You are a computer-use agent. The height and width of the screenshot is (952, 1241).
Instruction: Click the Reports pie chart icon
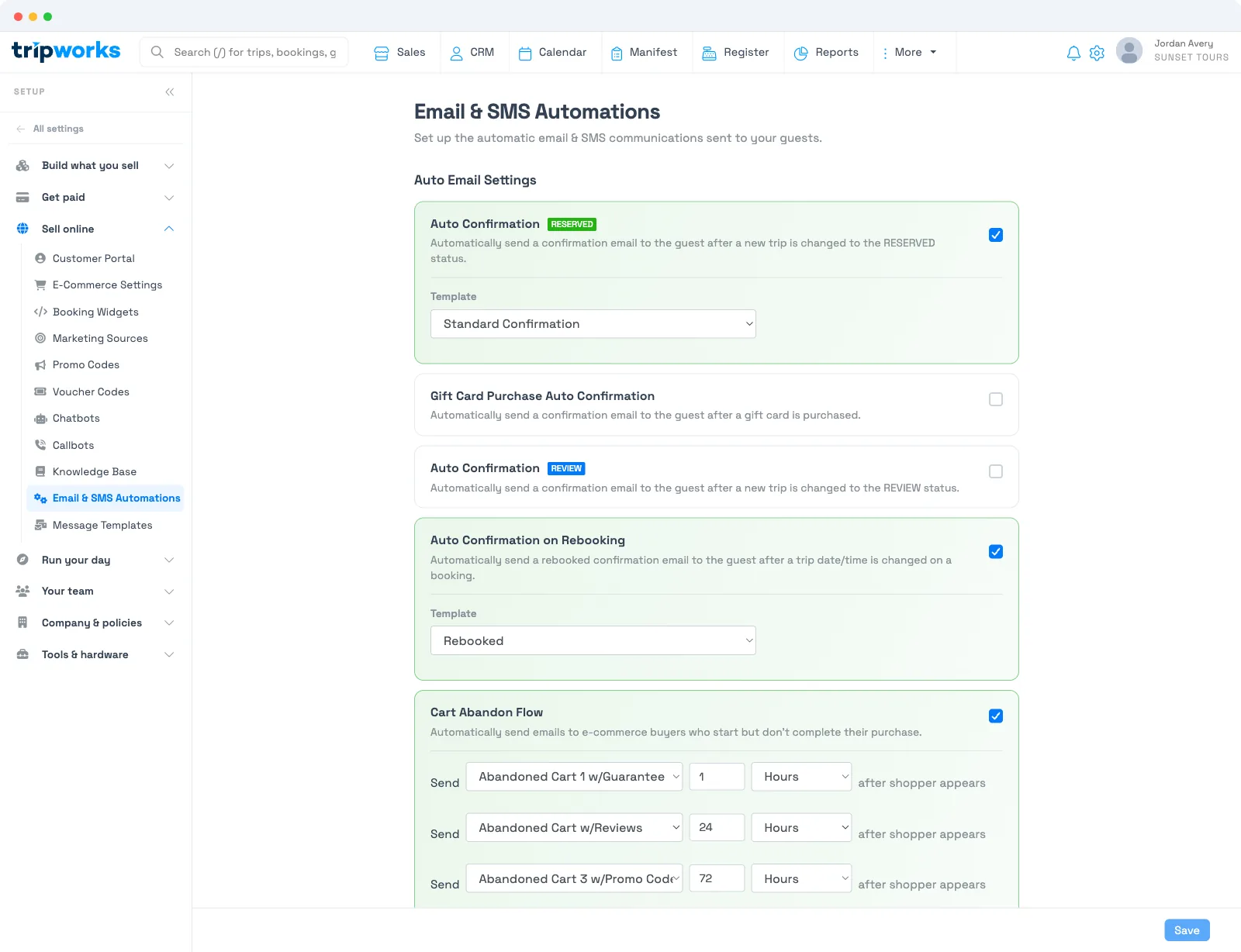801,53
